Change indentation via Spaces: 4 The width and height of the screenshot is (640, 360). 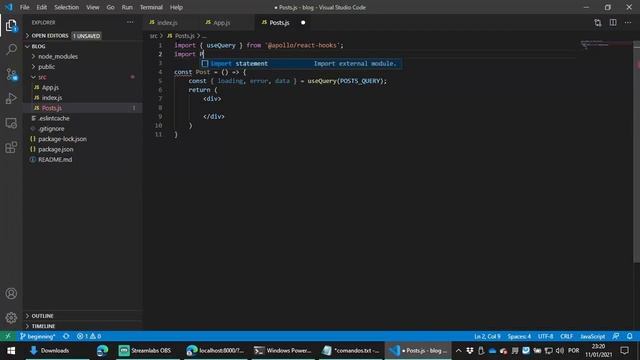tap(519, 336)
